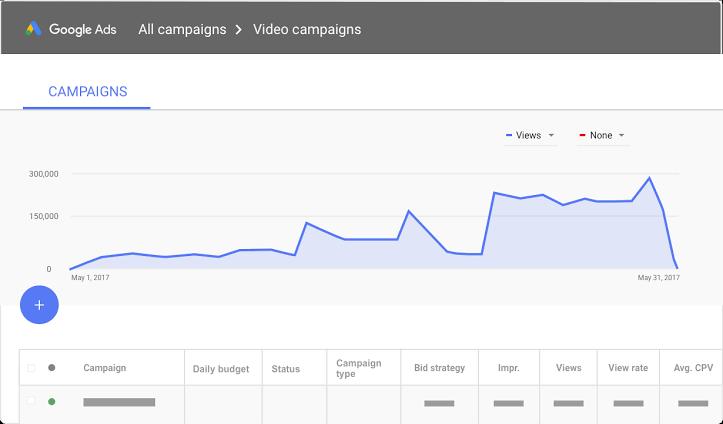The width and height of the screenshot is (723, 424).
Task: Click the View rate column header
Action: [628, 368]
